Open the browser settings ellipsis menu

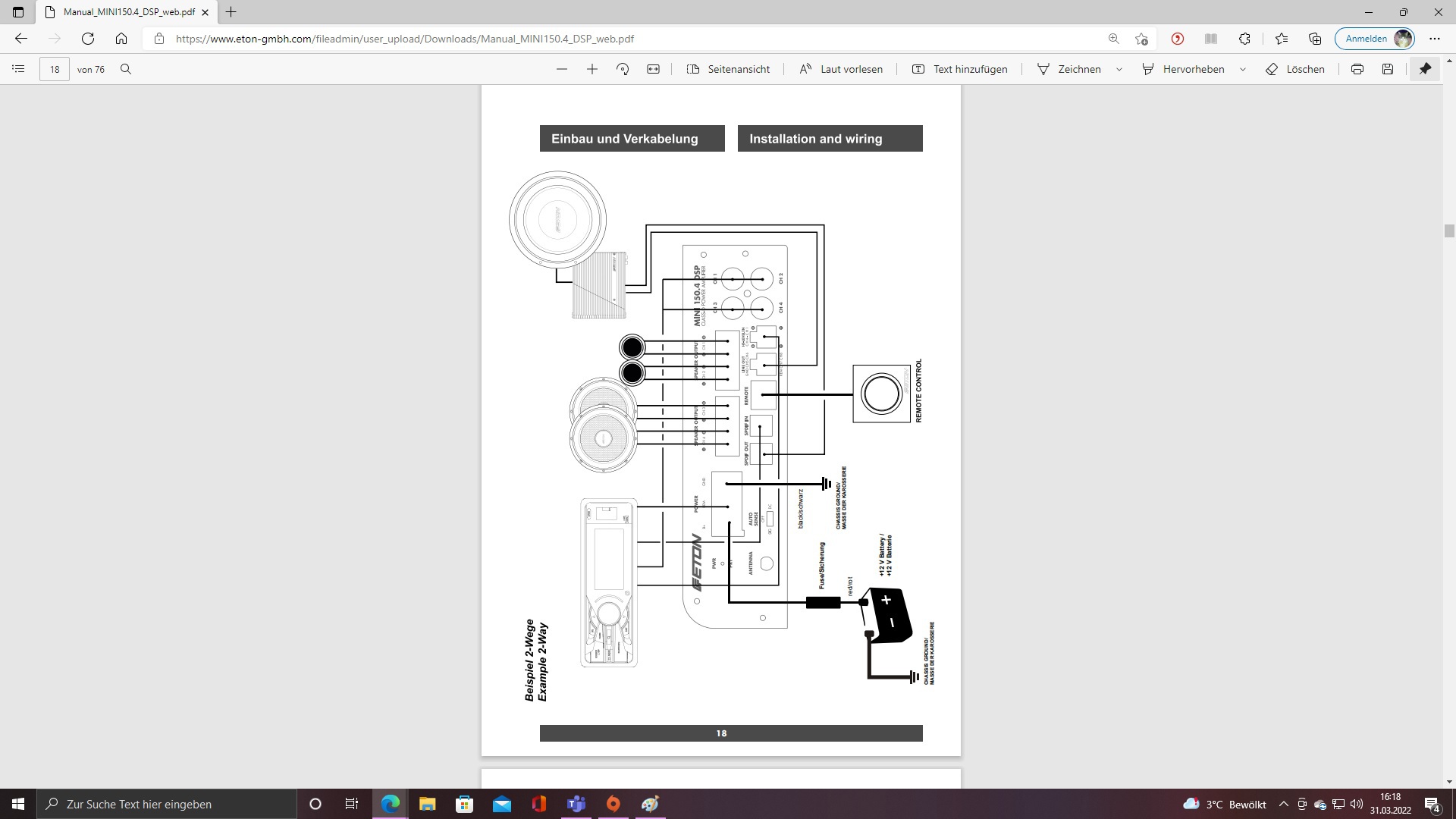pyautogui.click(x=1435, y=39)
